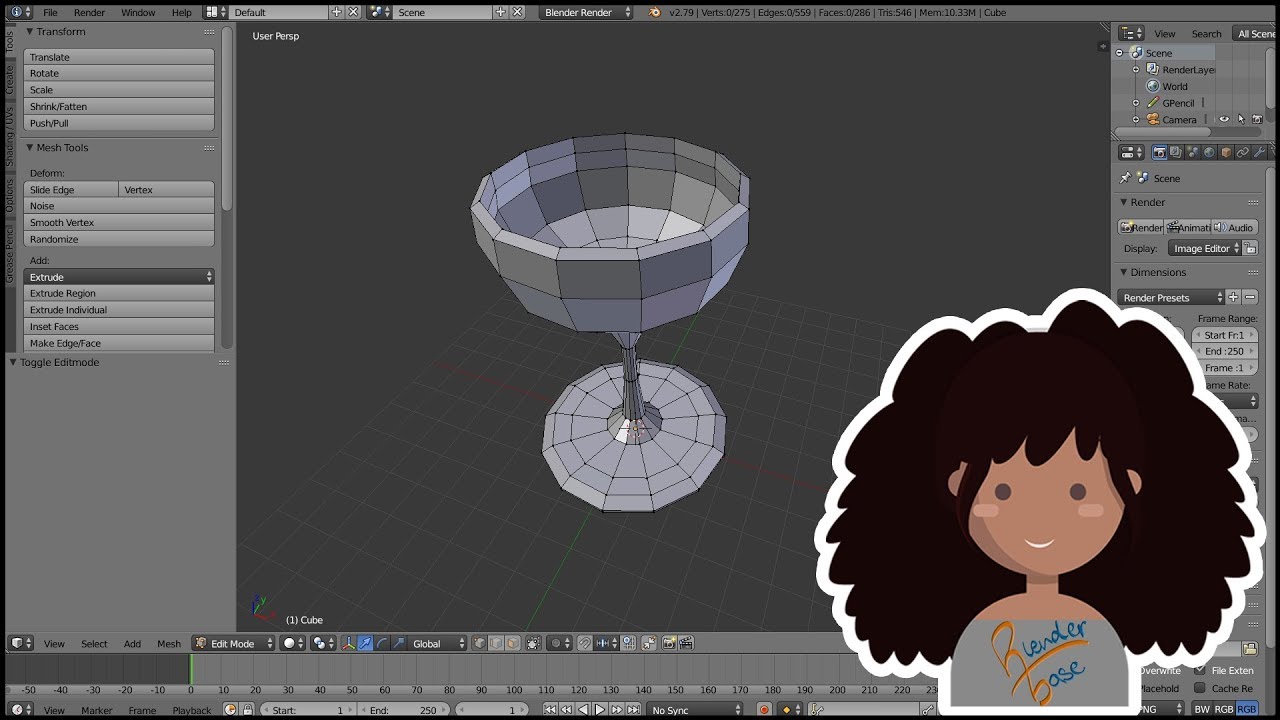Toggle Camera selectability cursor in outliner
The image size is (1280, 720).
(x=1241, y=119)
